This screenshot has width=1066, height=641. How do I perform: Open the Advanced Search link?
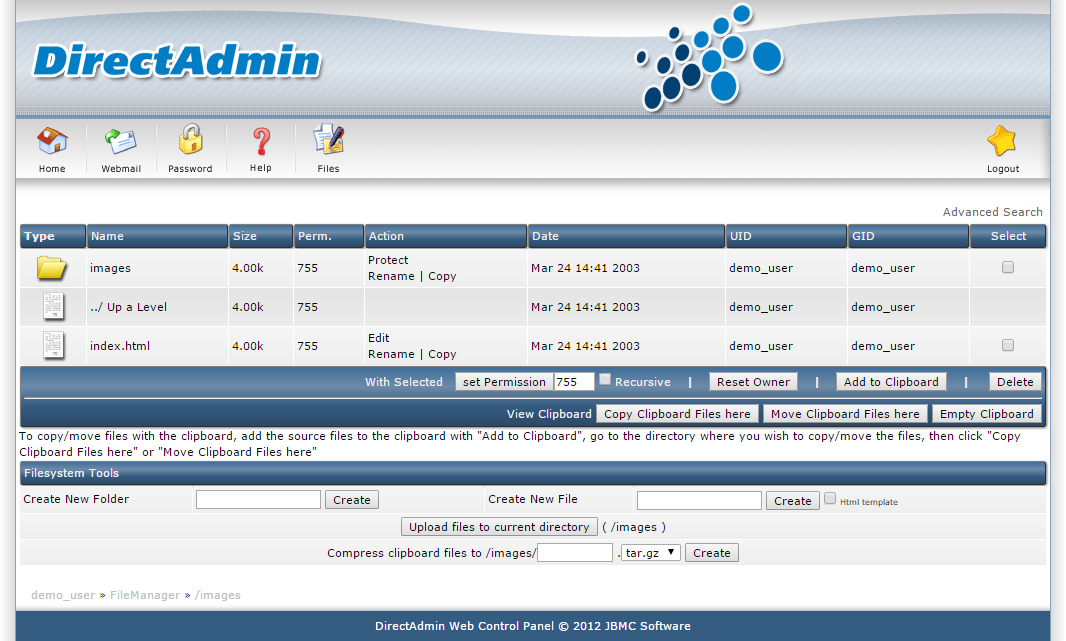pyautogui.click(x=993, y=212)
